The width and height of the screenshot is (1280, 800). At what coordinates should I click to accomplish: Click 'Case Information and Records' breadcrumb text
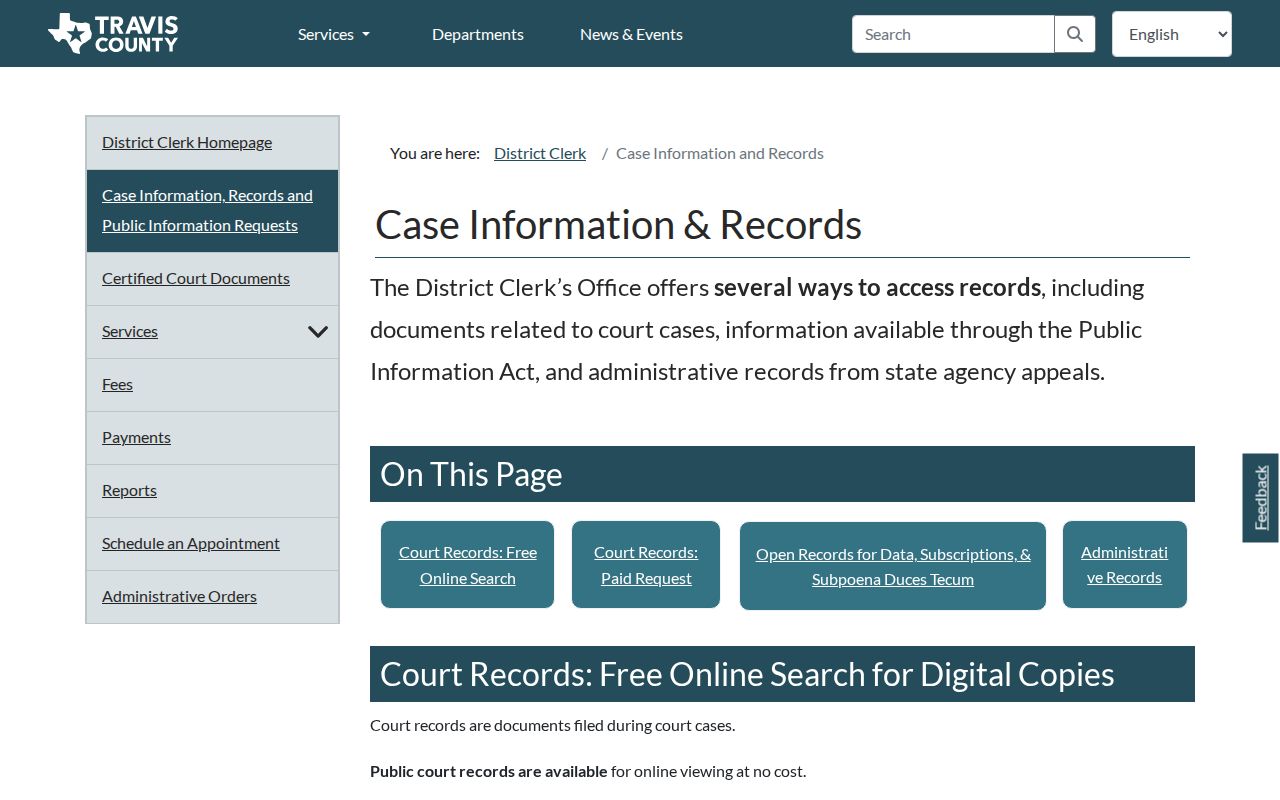coord(720,153)
